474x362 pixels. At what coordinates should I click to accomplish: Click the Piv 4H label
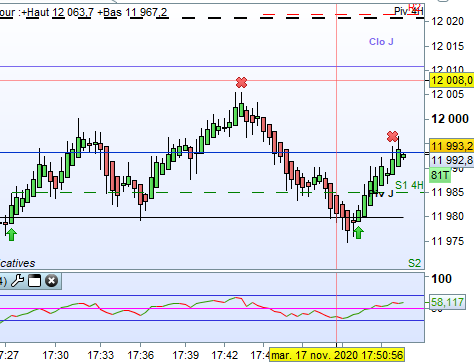coord(409,11)
